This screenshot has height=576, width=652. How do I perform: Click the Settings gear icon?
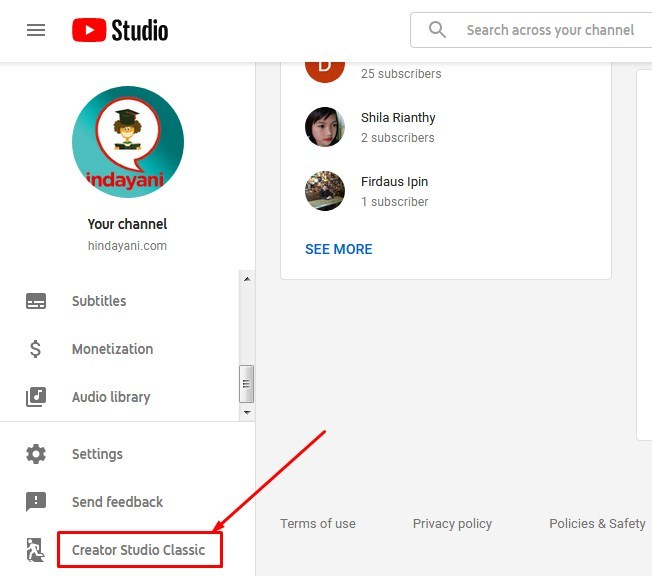tap(36, 454)
